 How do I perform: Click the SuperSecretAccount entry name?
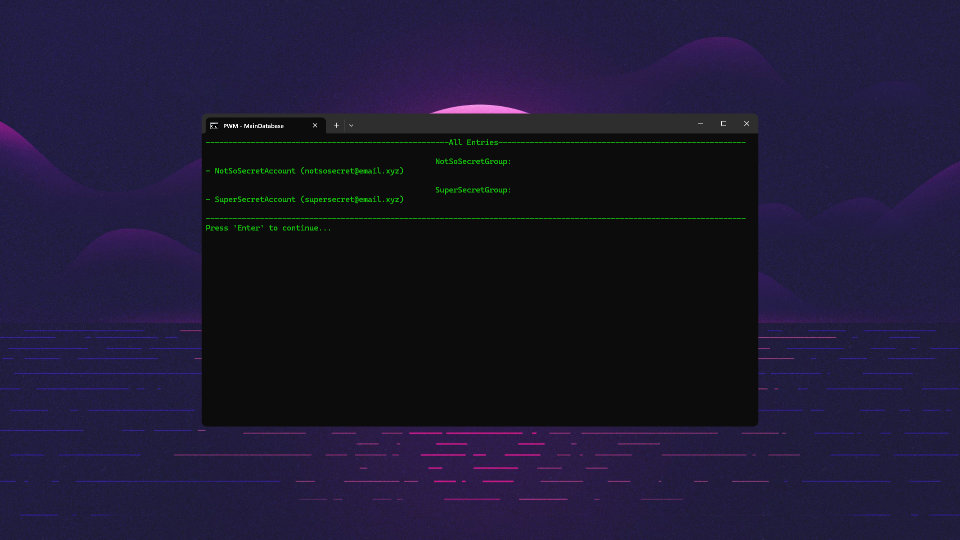coord(255,199)
